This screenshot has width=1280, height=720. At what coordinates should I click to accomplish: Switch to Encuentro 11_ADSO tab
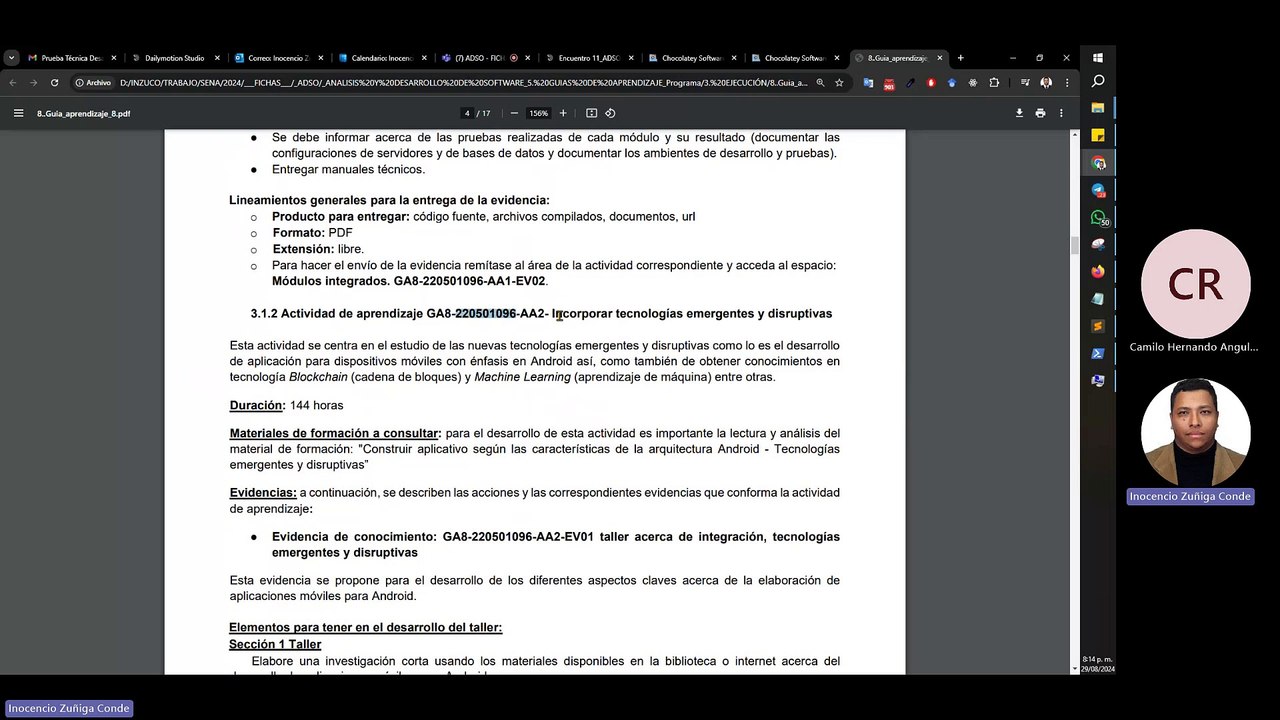(x=589, y=58)
